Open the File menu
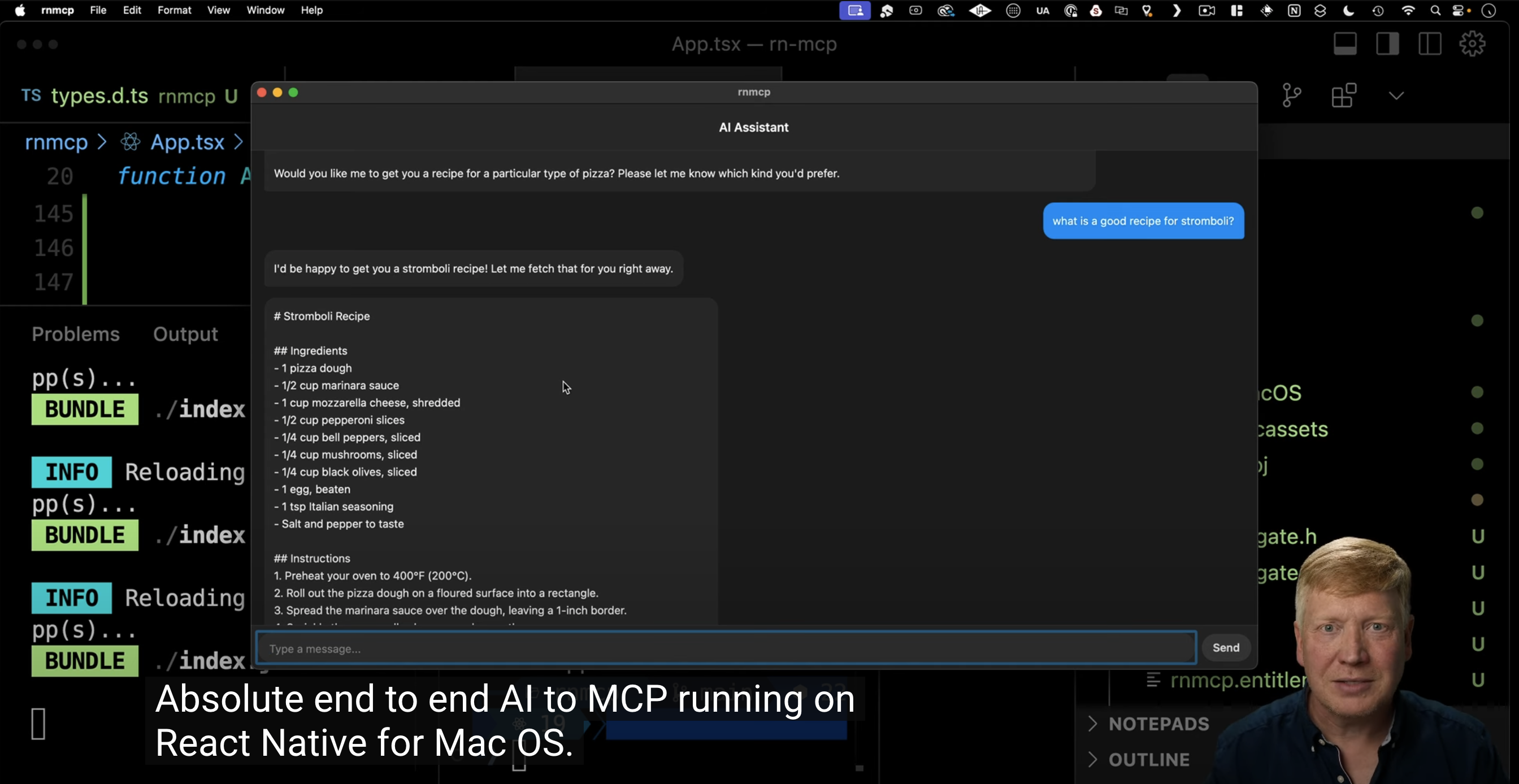This screenshot has width=1519, height=784. 98,10
